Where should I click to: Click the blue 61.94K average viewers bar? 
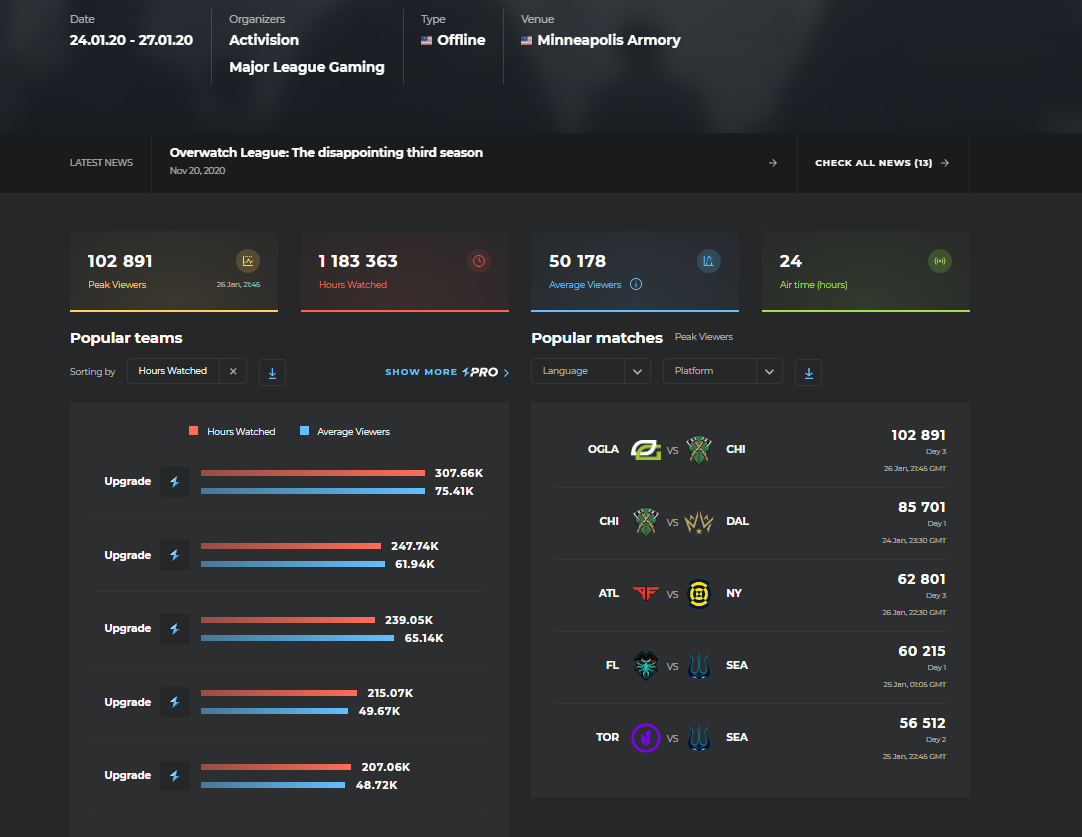click(293, 564)
